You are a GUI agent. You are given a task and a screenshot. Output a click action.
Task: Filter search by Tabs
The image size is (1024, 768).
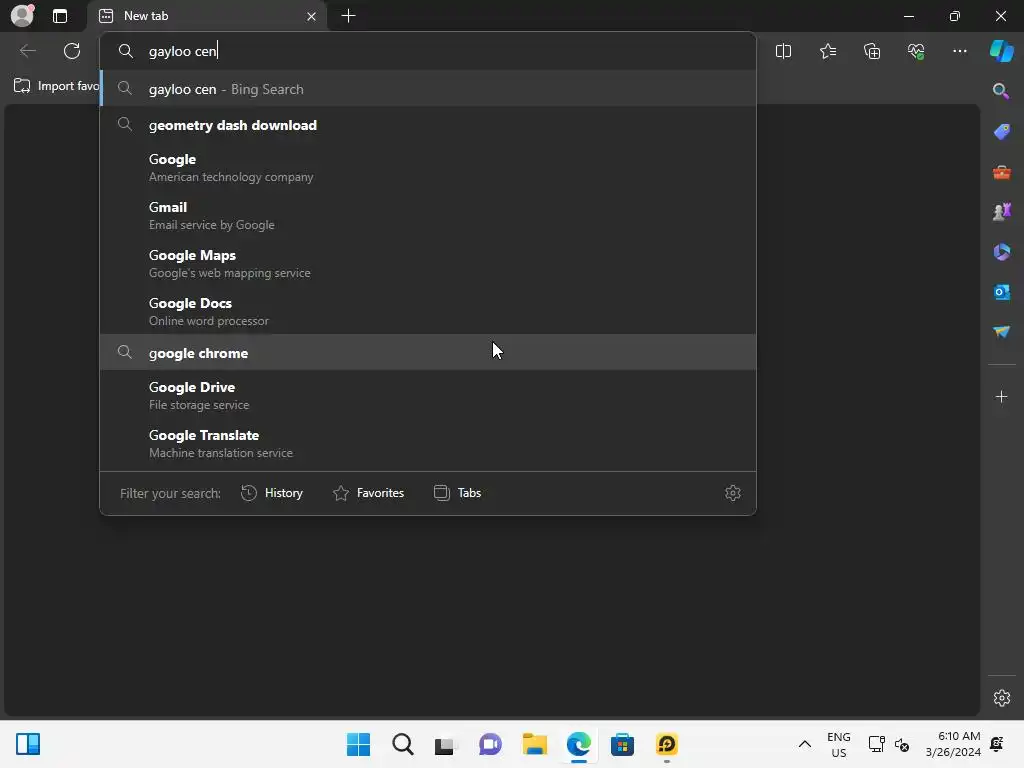pyautogui.click(x=457, y=493)
